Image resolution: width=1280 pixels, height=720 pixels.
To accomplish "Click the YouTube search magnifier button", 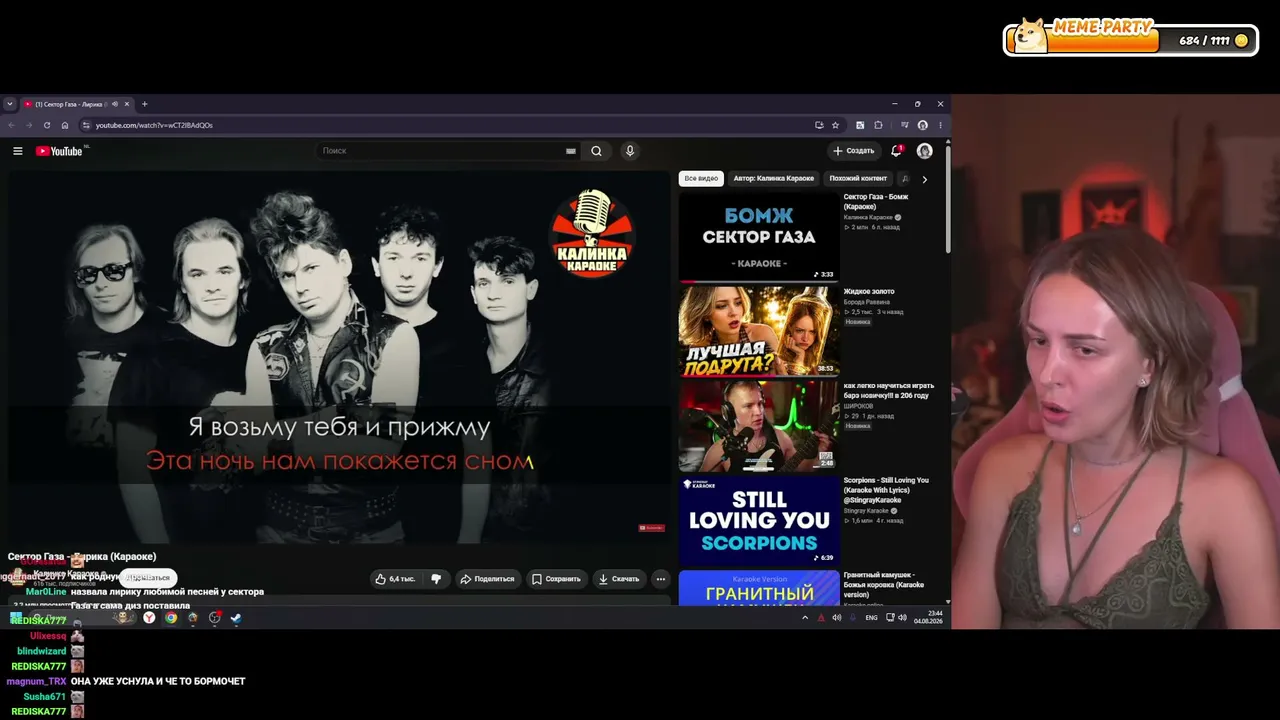I will point(596,151).
